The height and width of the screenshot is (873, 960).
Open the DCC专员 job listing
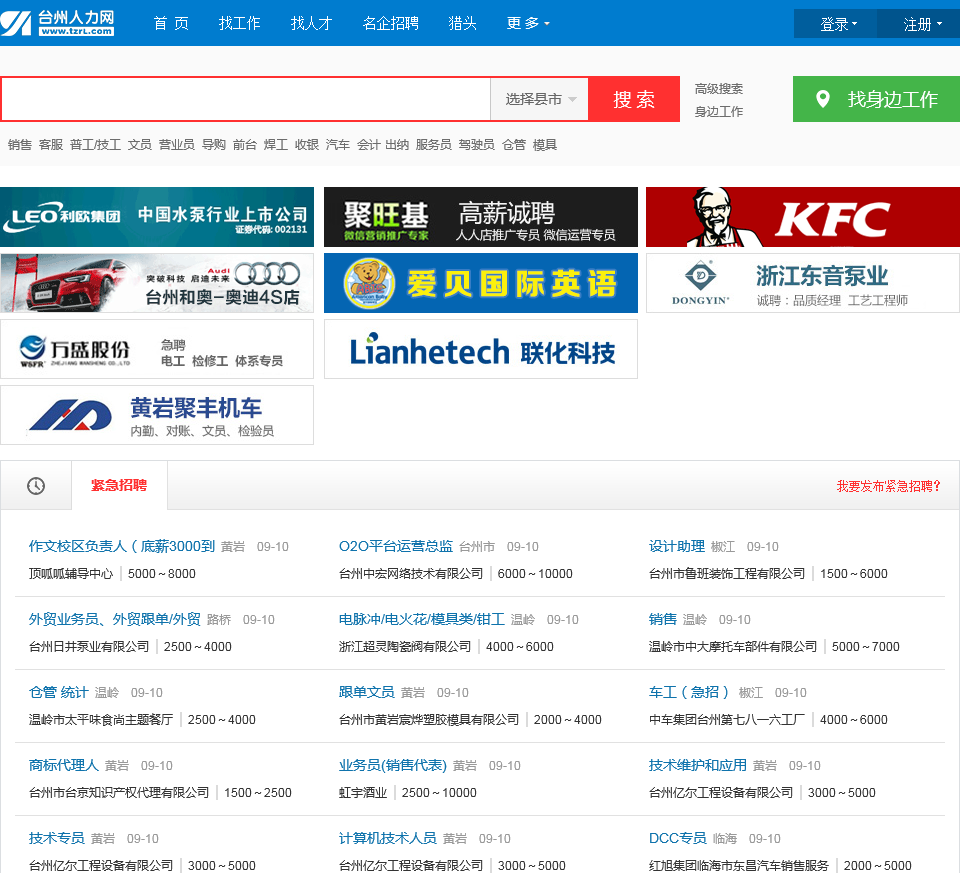click(678, 838)
